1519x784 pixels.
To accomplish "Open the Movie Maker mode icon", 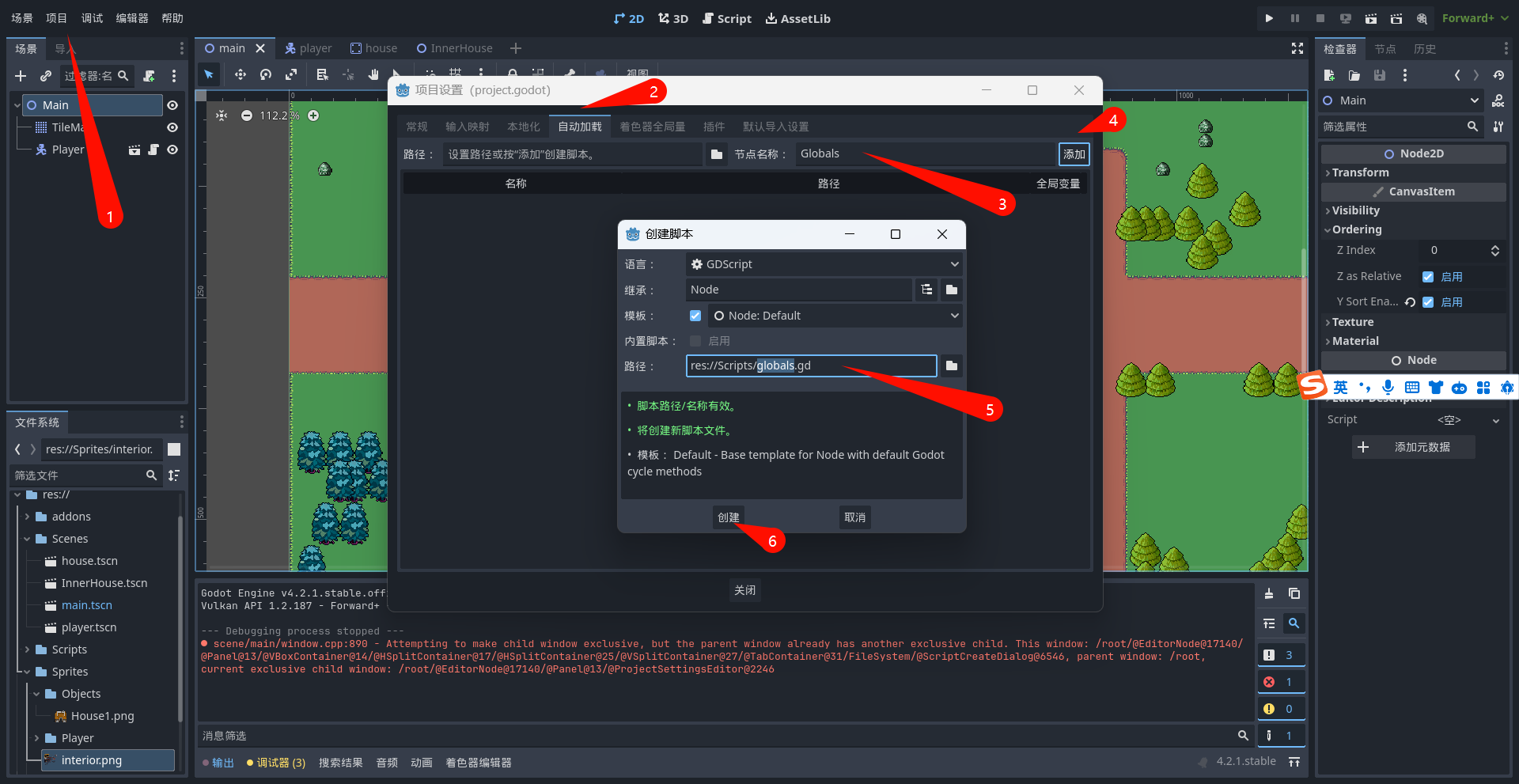I will pos(1422,18).
